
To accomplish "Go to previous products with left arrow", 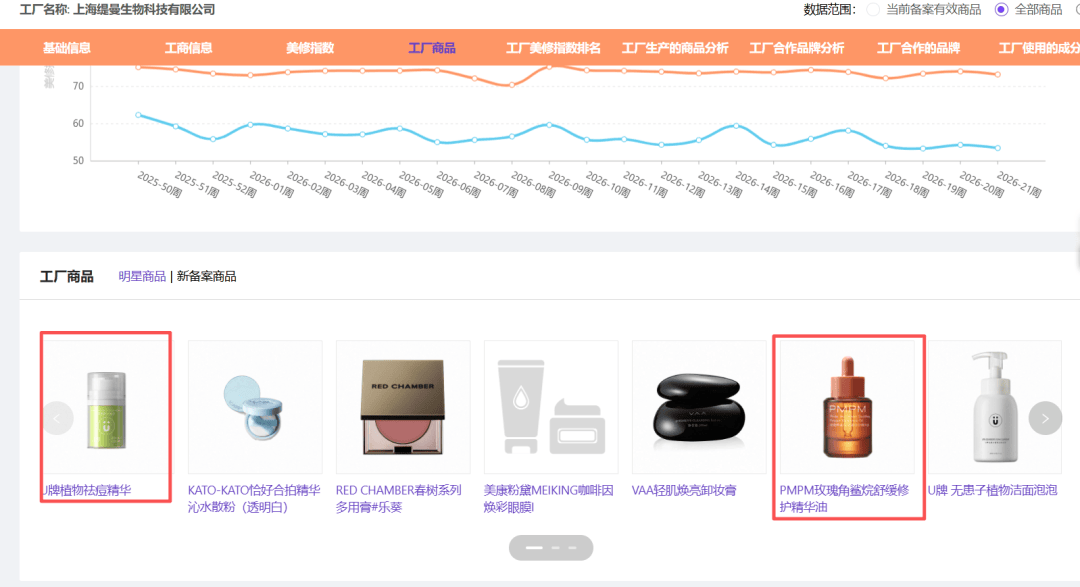I will [x=57, y=418].
